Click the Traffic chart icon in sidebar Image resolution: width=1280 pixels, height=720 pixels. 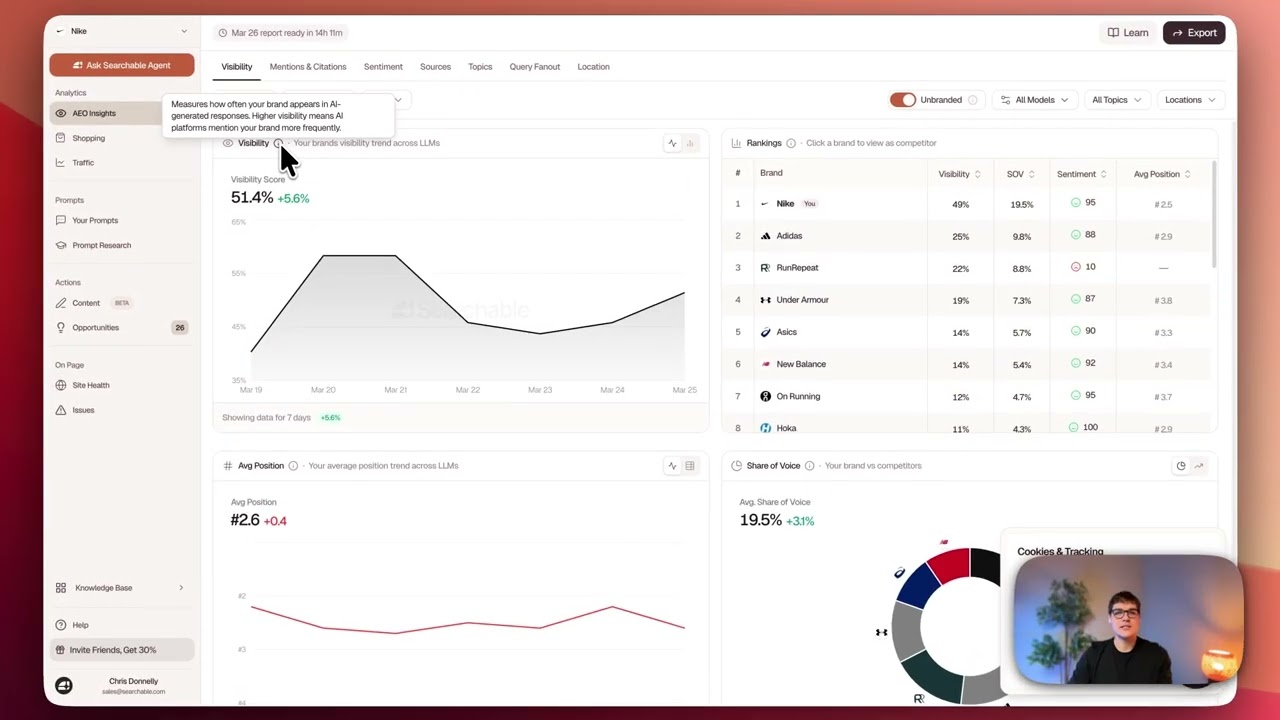click(61, 162)
